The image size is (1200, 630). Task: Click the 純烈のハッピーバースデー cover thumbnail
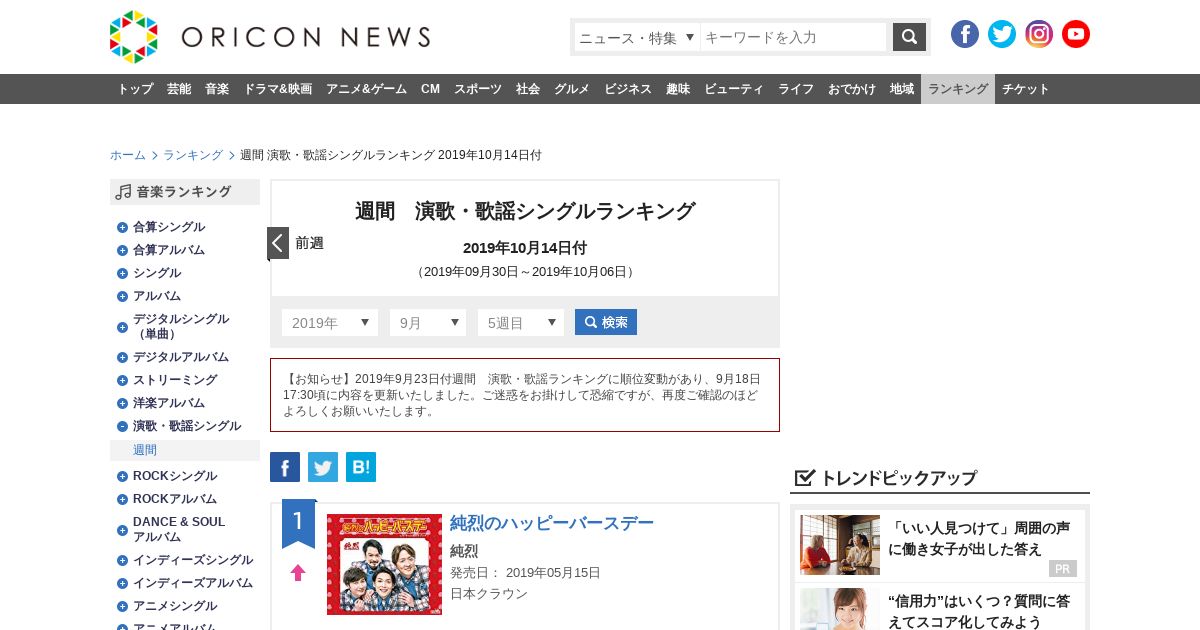pyautogui.click(x=384, y=564)
